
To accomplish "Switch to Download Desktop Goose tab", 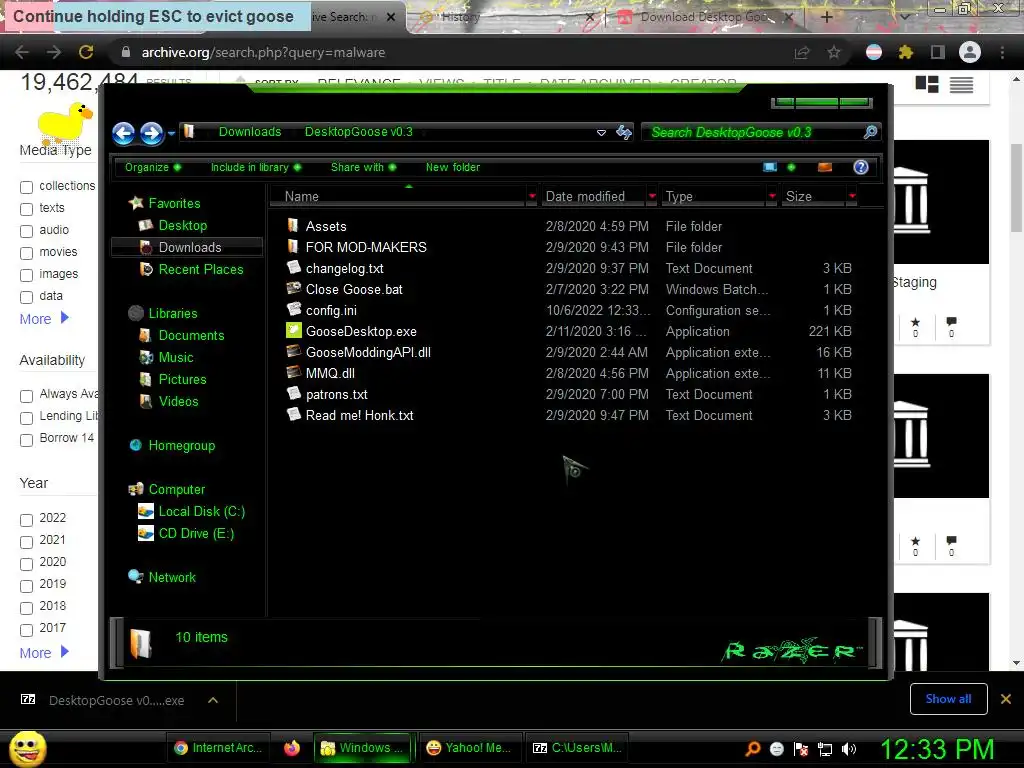I will pyautogui.click(x=705, y=17).
